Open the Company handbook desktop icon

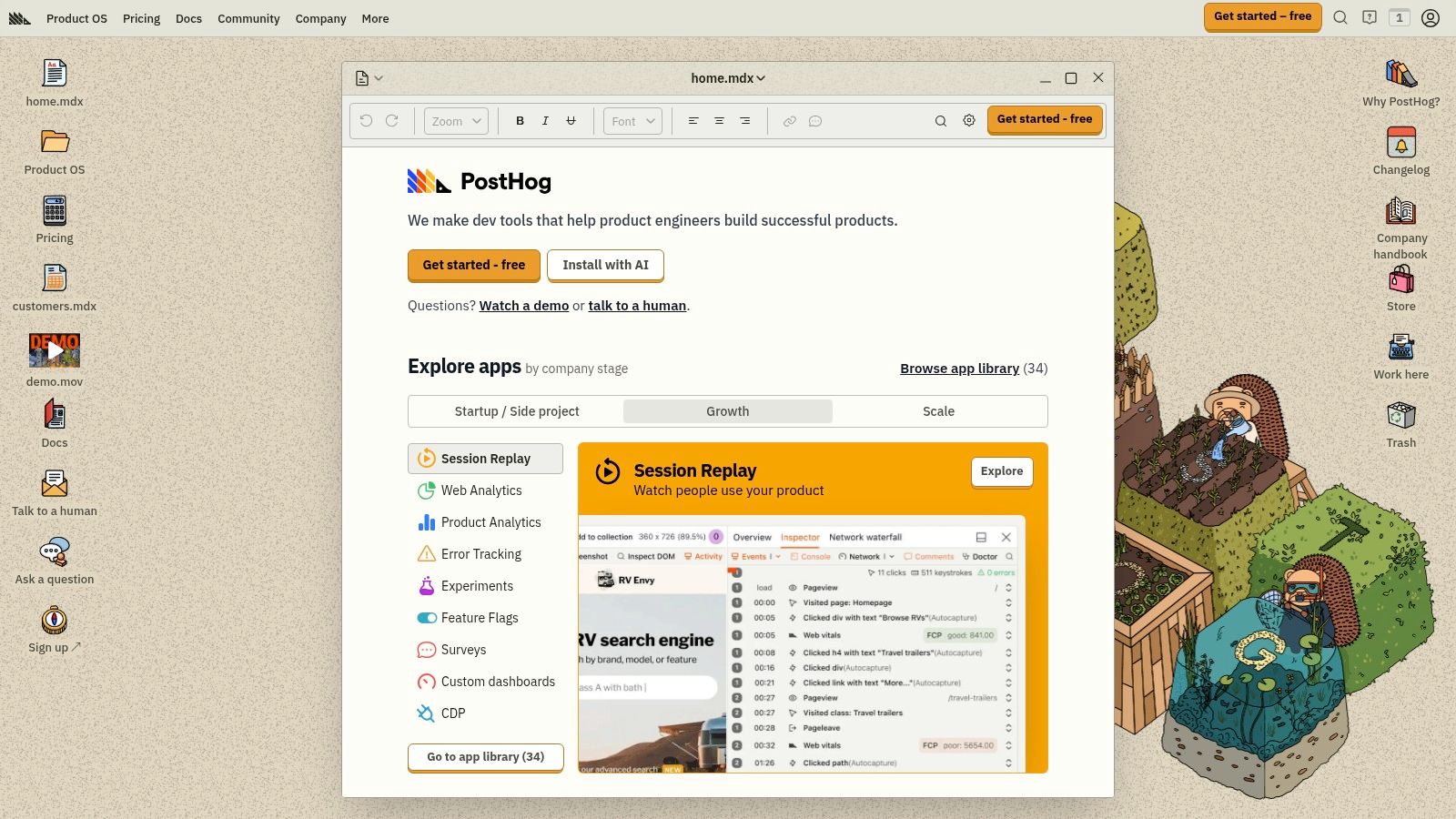[1401, 227]
